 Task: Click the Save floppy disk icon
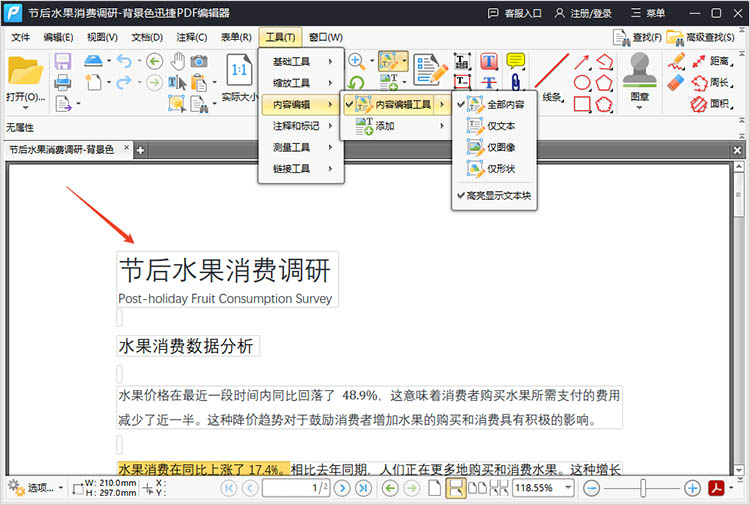click(x=63, y=61)
